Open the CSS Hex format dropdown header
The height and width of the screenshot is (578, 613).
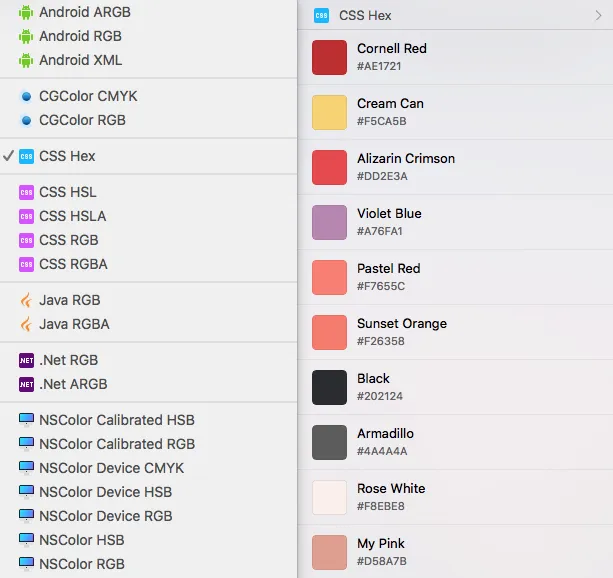pyautogui.click(x=455, y=15)
